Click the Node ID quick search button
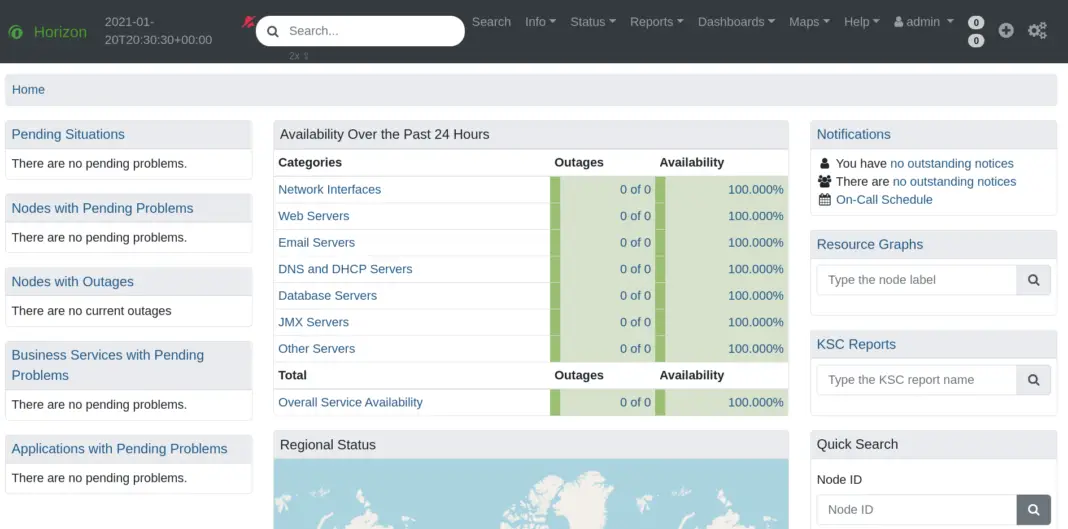This screenshot has height=529, width=1068. [1033, 509]
